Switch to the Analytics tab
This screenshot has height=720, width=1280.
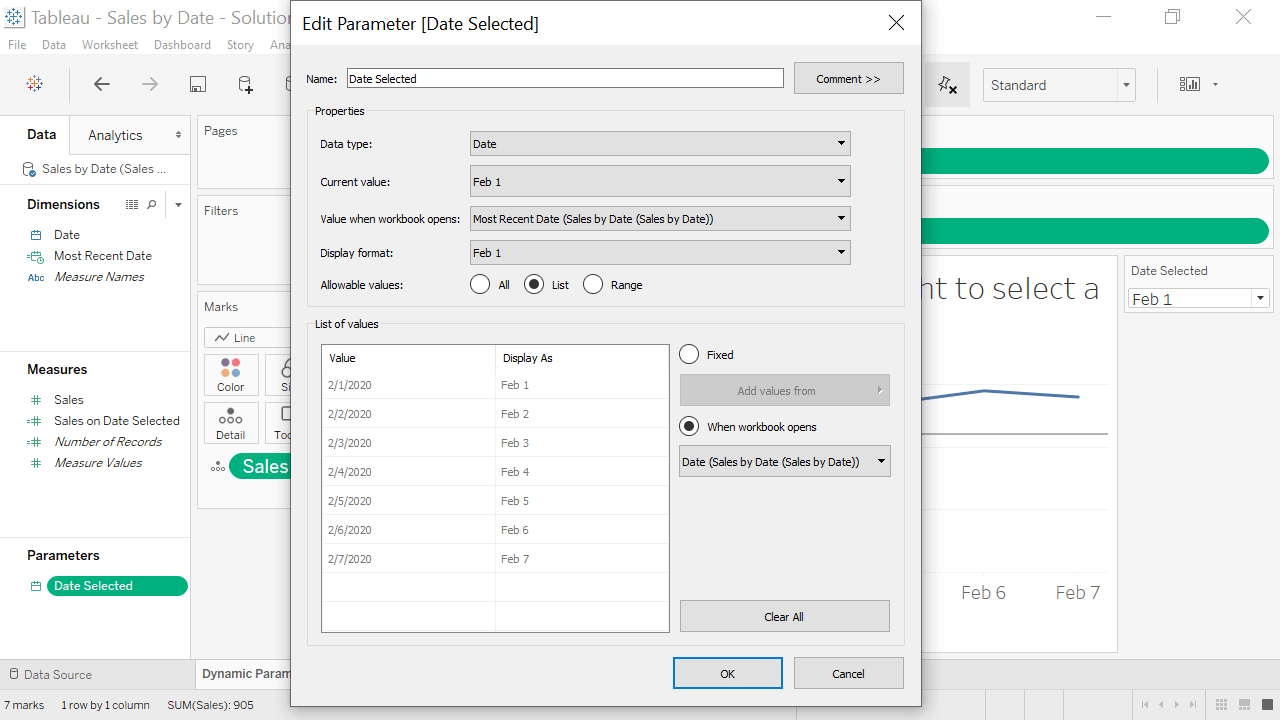click(115, 135)
